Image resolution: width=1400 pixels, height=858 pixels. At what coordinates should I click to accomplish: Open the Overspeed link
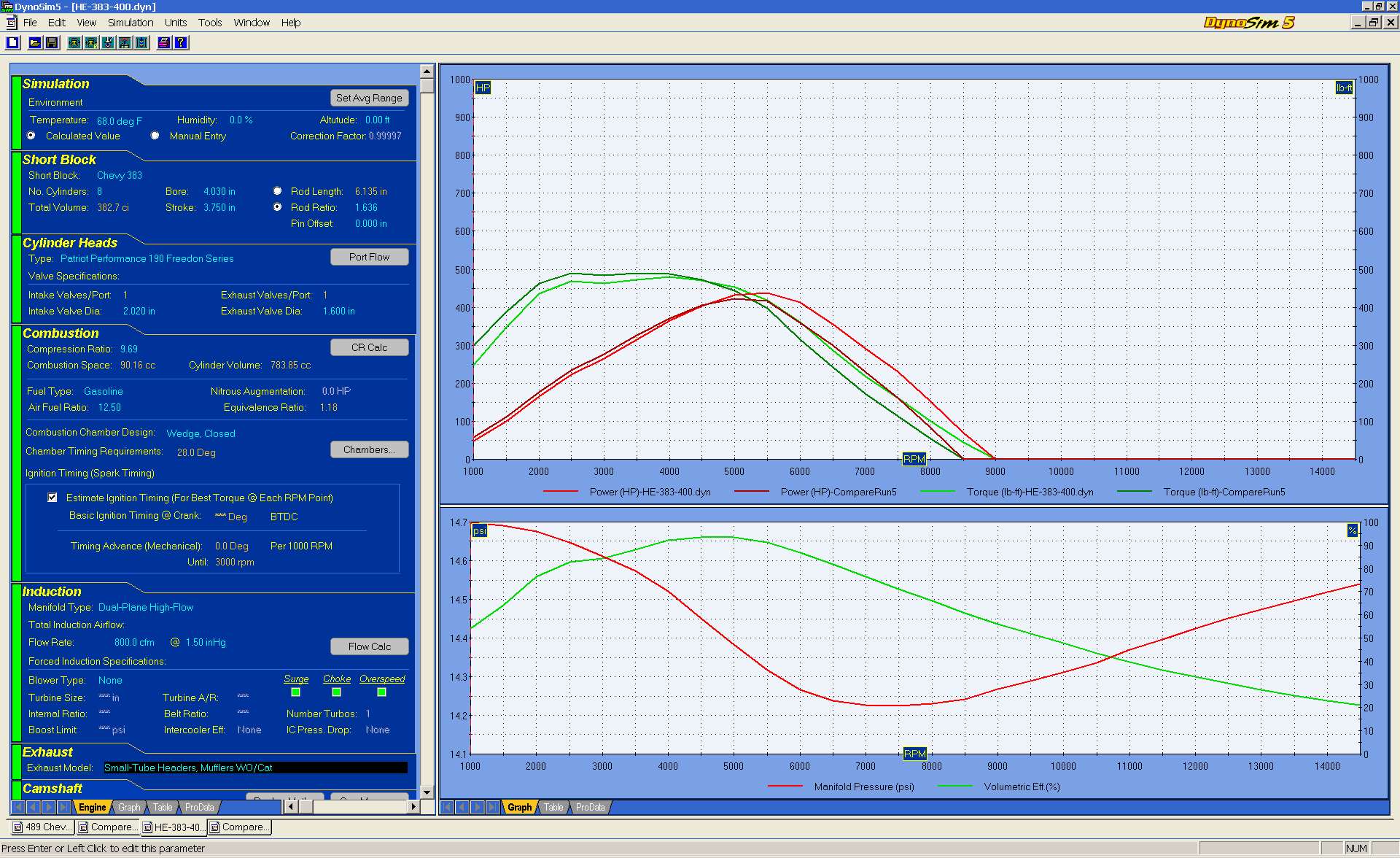pyautogui.click(x=382, y=679)
